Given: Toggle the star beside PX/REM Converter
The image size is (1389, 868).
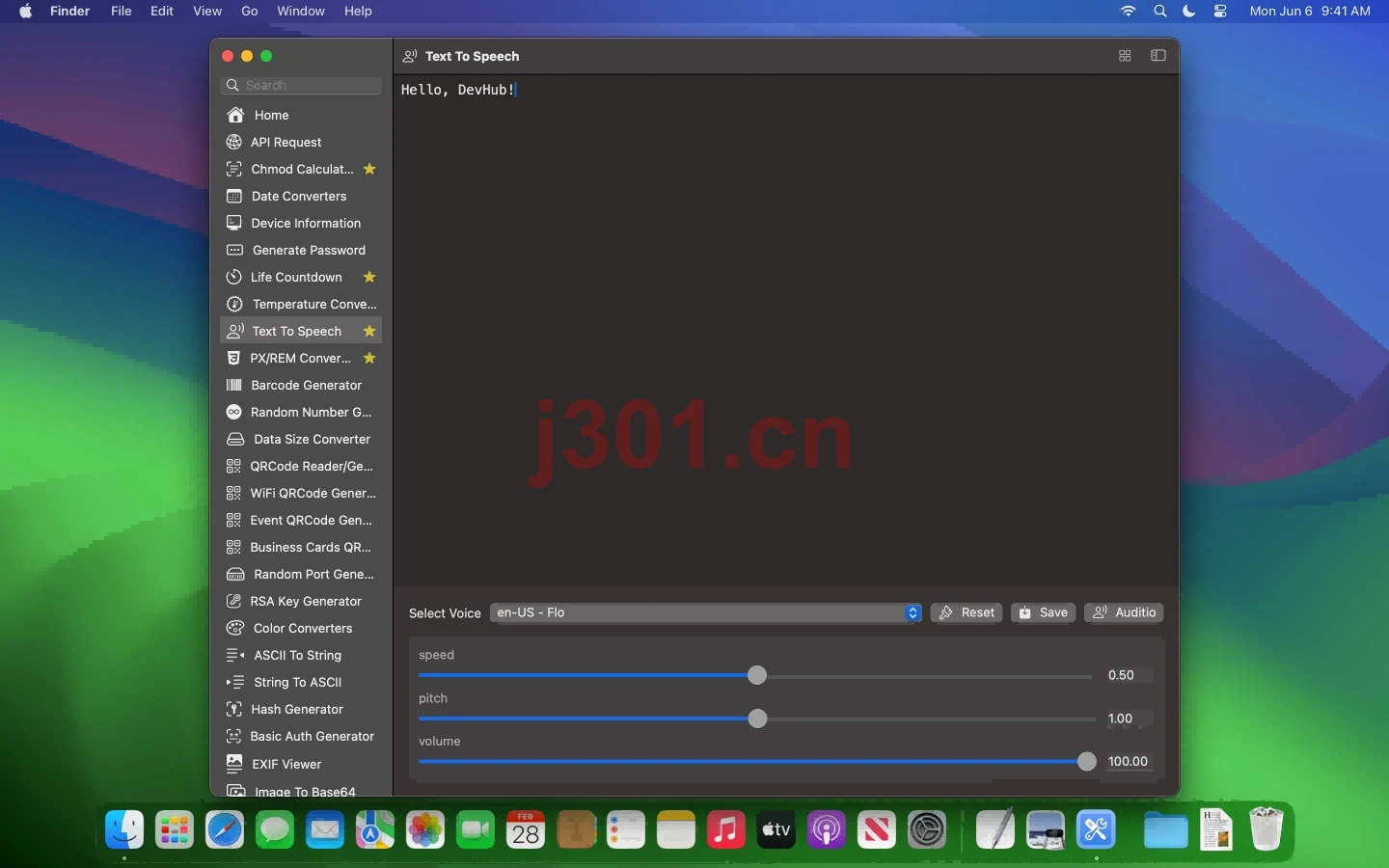Looking at the screenshot, I should [x=369, y=358].
